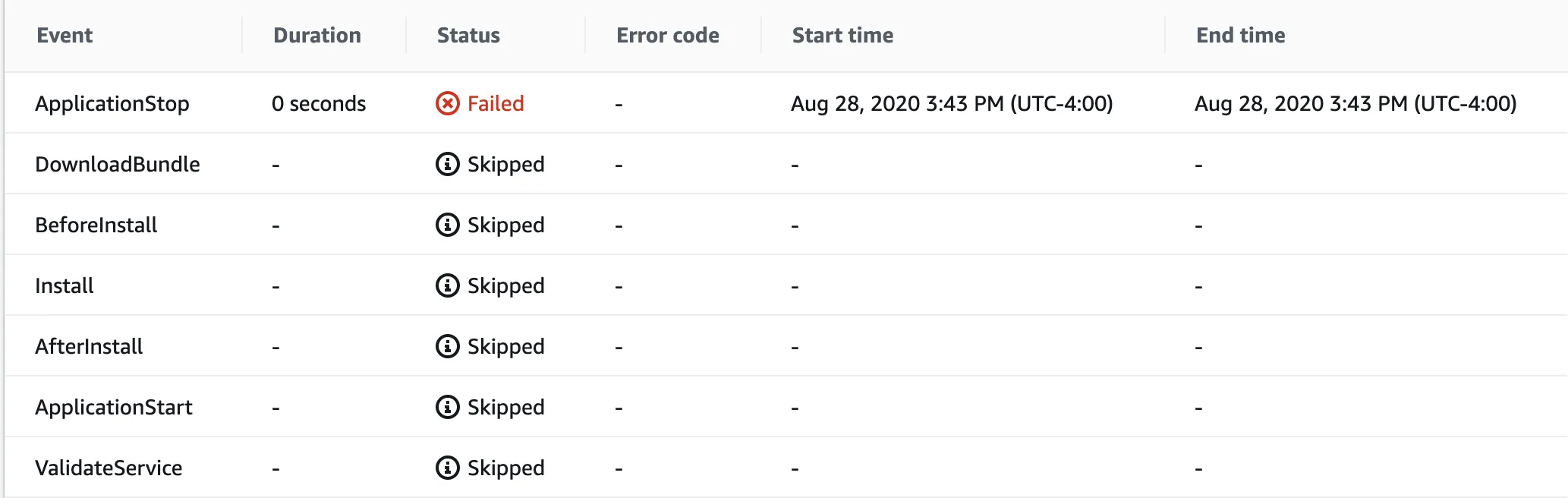This screenshot has width=1568, height=498.
Task: Click the Status column header
Action: [468, 36]
